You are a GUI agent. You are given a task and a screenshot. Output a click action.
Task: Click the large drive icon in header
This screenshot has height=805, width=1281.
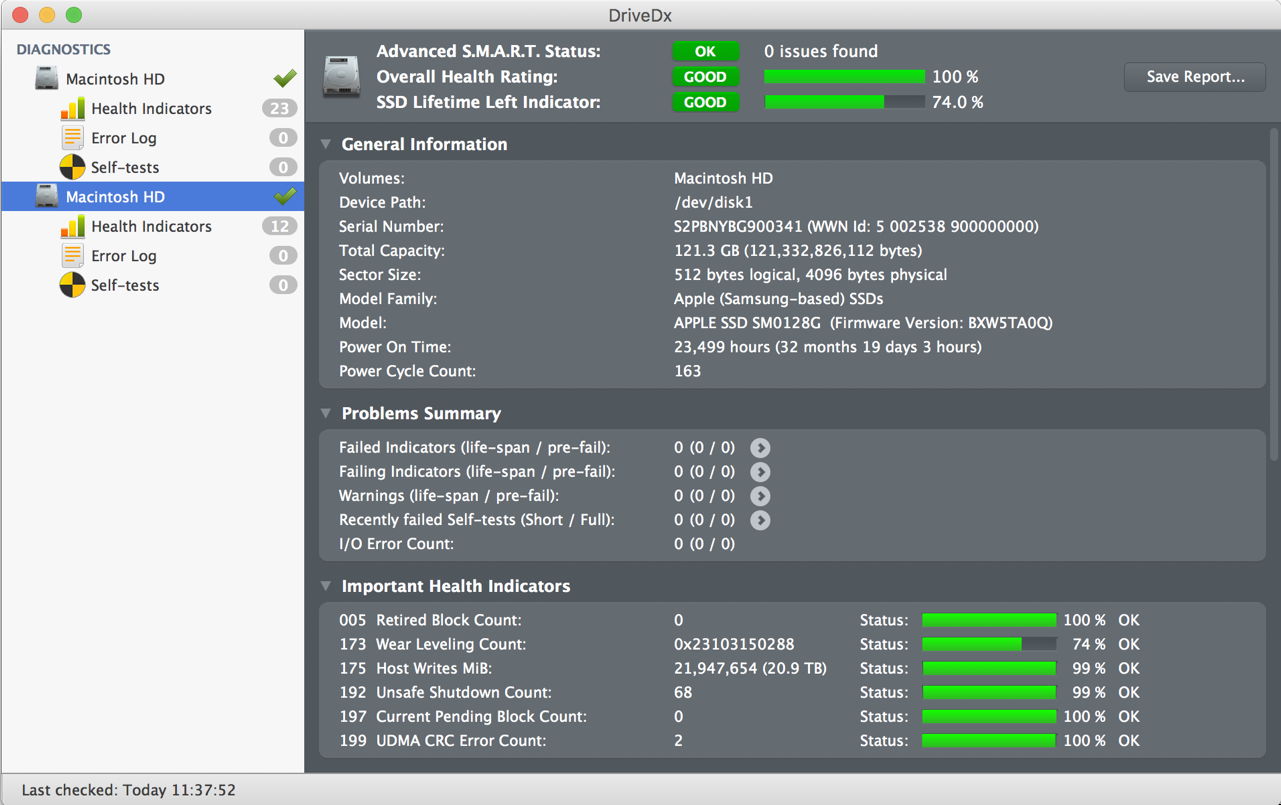341,77
